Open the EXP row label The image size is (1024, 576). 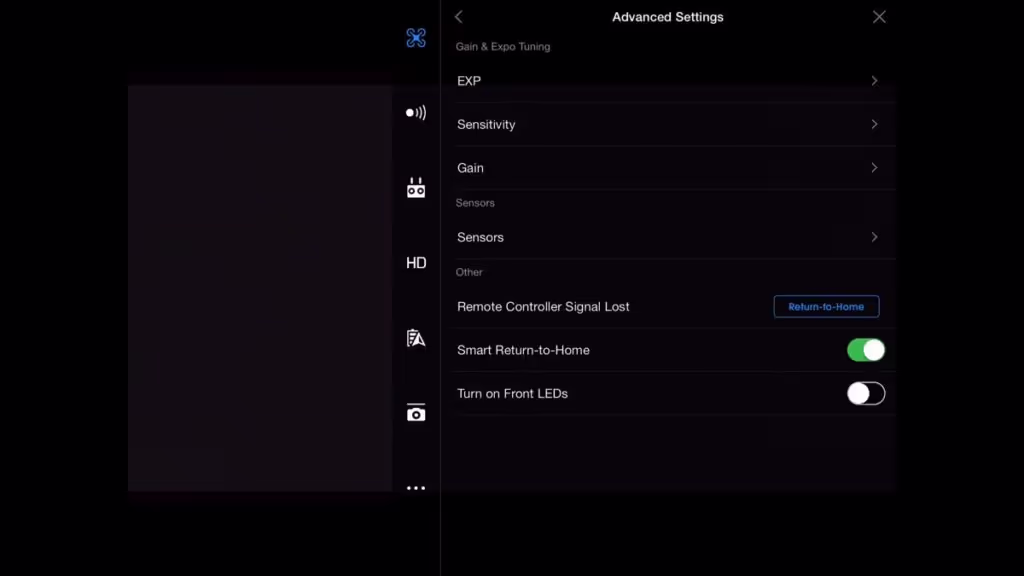pyautogui.click(x=469, y=81)
